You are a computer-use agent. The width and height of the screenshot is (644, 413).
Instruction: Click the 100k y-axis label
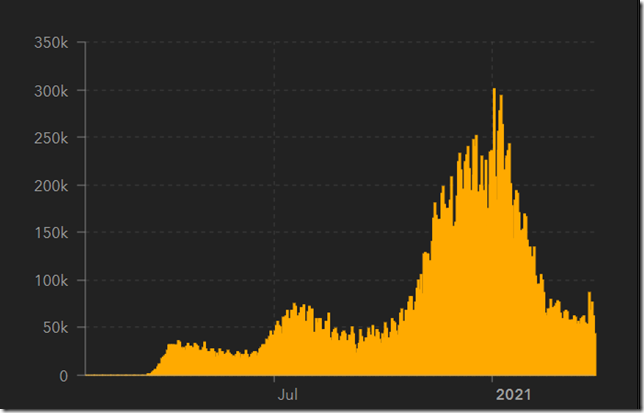pyautogui.click(x=51, y=281)
